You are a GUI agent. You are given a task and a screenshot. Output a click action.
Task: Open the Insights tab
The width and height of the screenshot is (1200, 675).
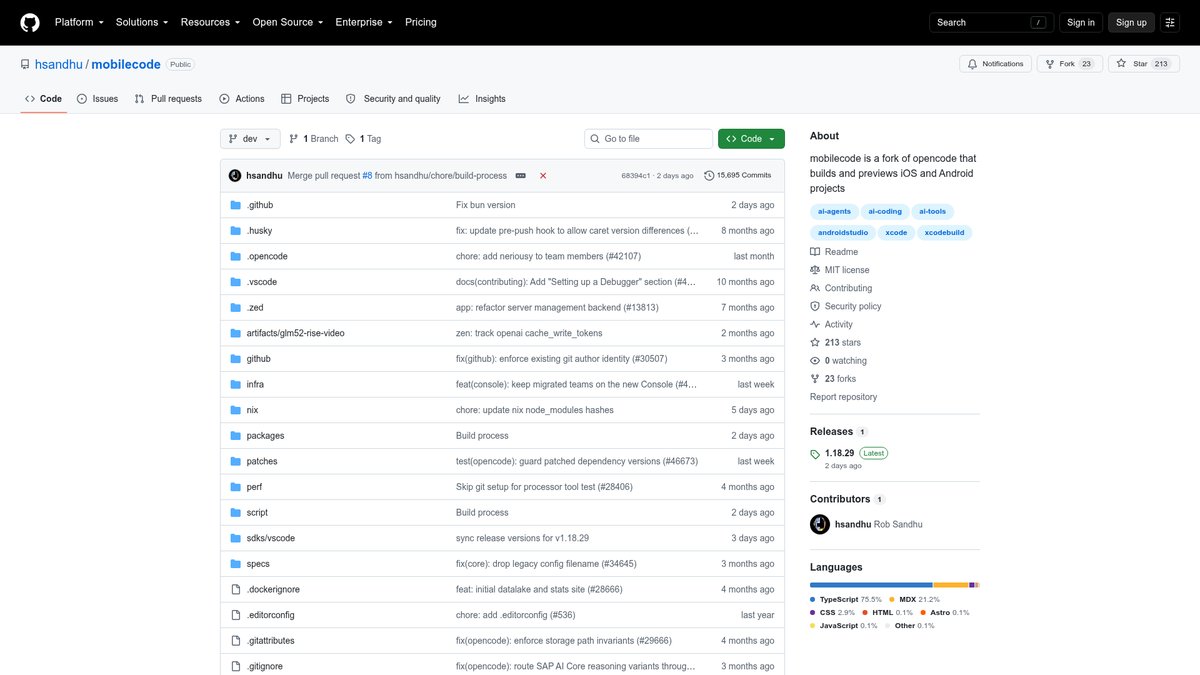(482, 99)
